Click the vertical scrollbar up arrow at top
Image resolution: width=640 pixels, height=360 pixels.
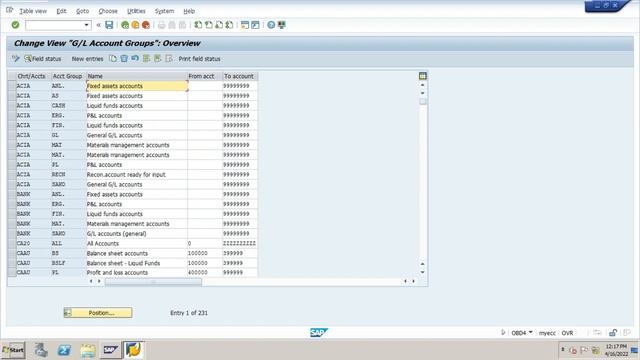coord(422,85)
